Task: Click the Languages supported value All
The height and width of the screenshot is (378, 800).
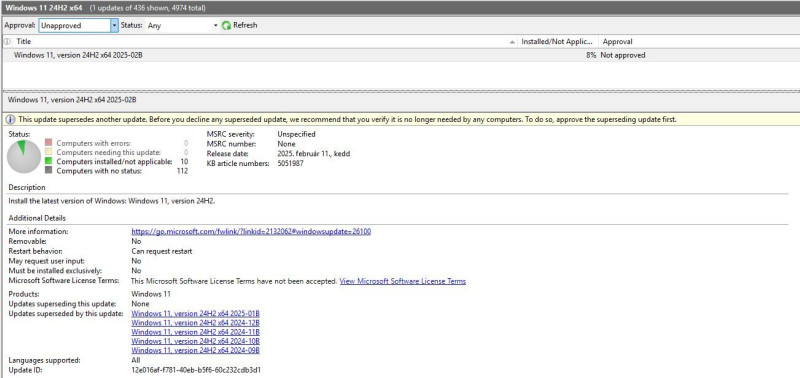Action: tap(136, 360)
